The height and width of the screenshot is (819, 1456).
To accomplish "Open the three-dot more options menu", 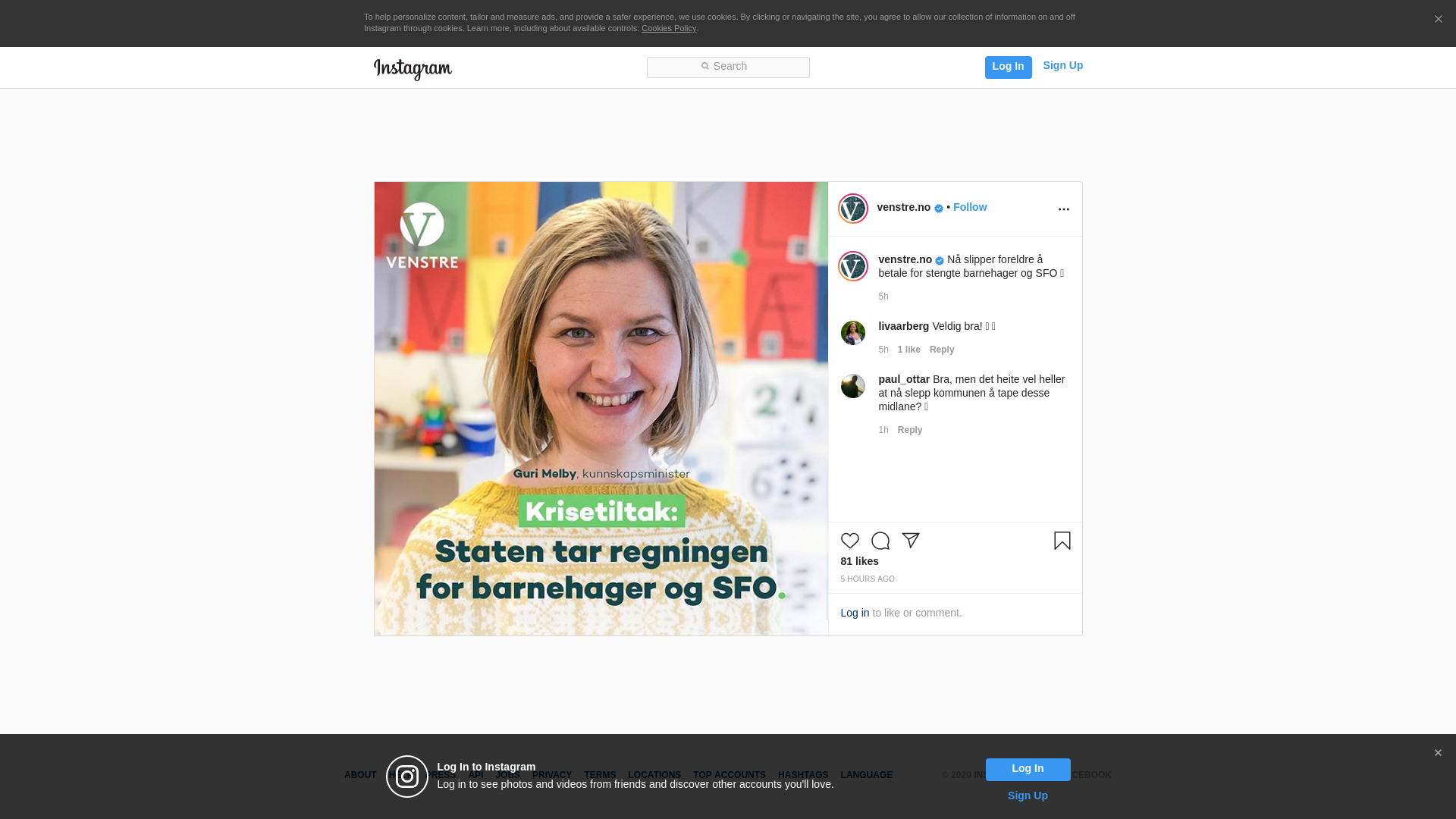I will point(1063,209).
